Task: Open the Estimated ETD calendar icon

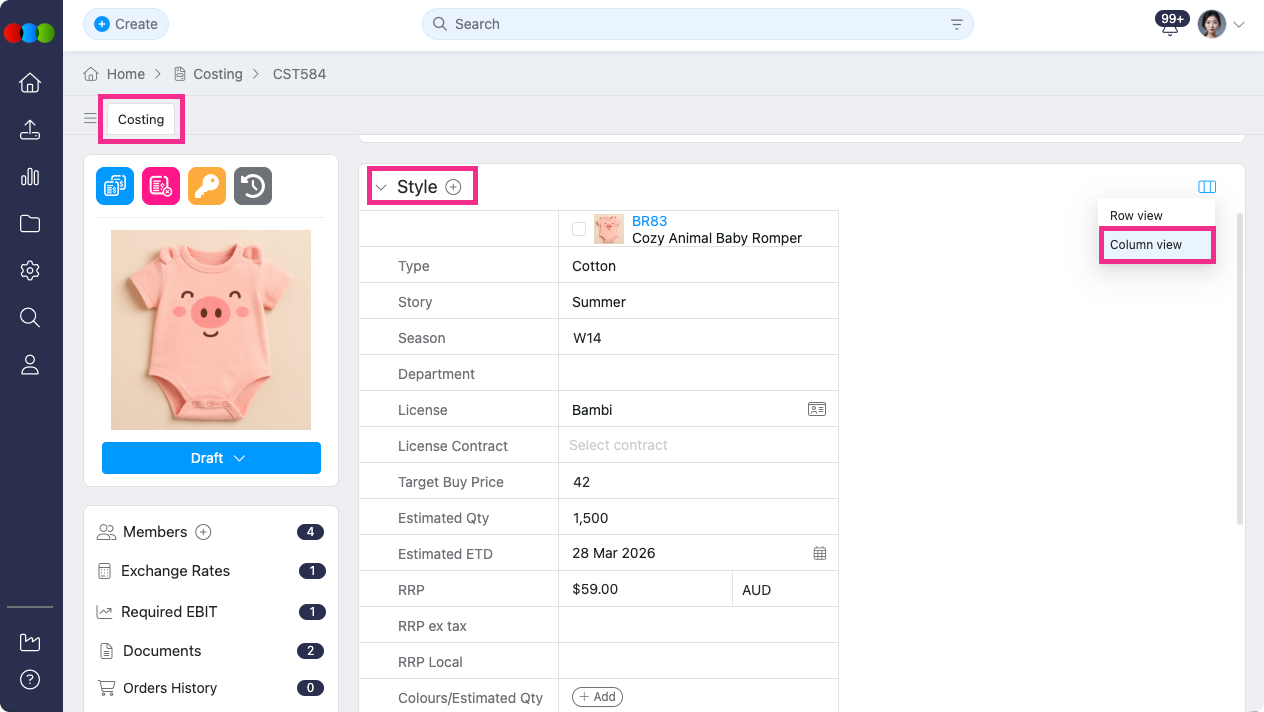Action: 820,553
